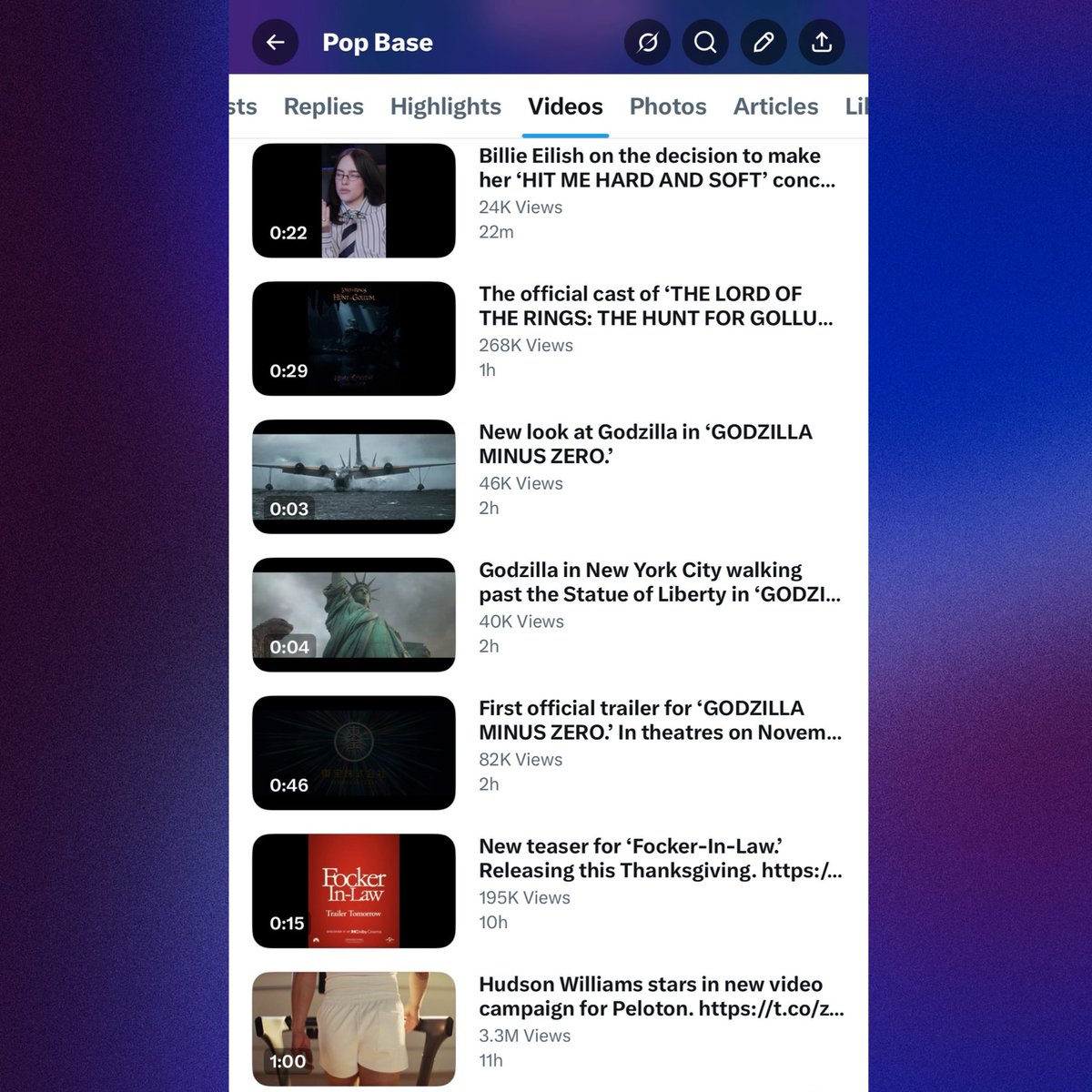Click the '82K Views' count

click(521, 760)
